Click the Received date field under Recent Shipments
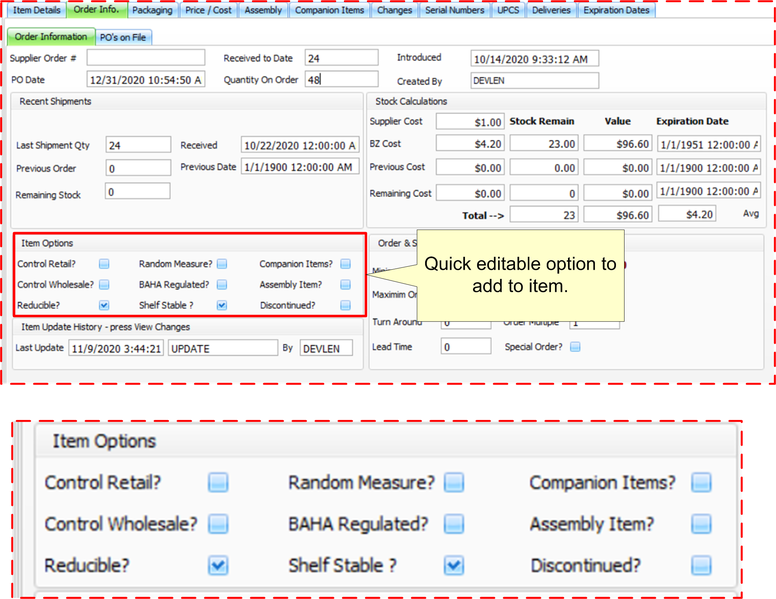 (300, 145)
